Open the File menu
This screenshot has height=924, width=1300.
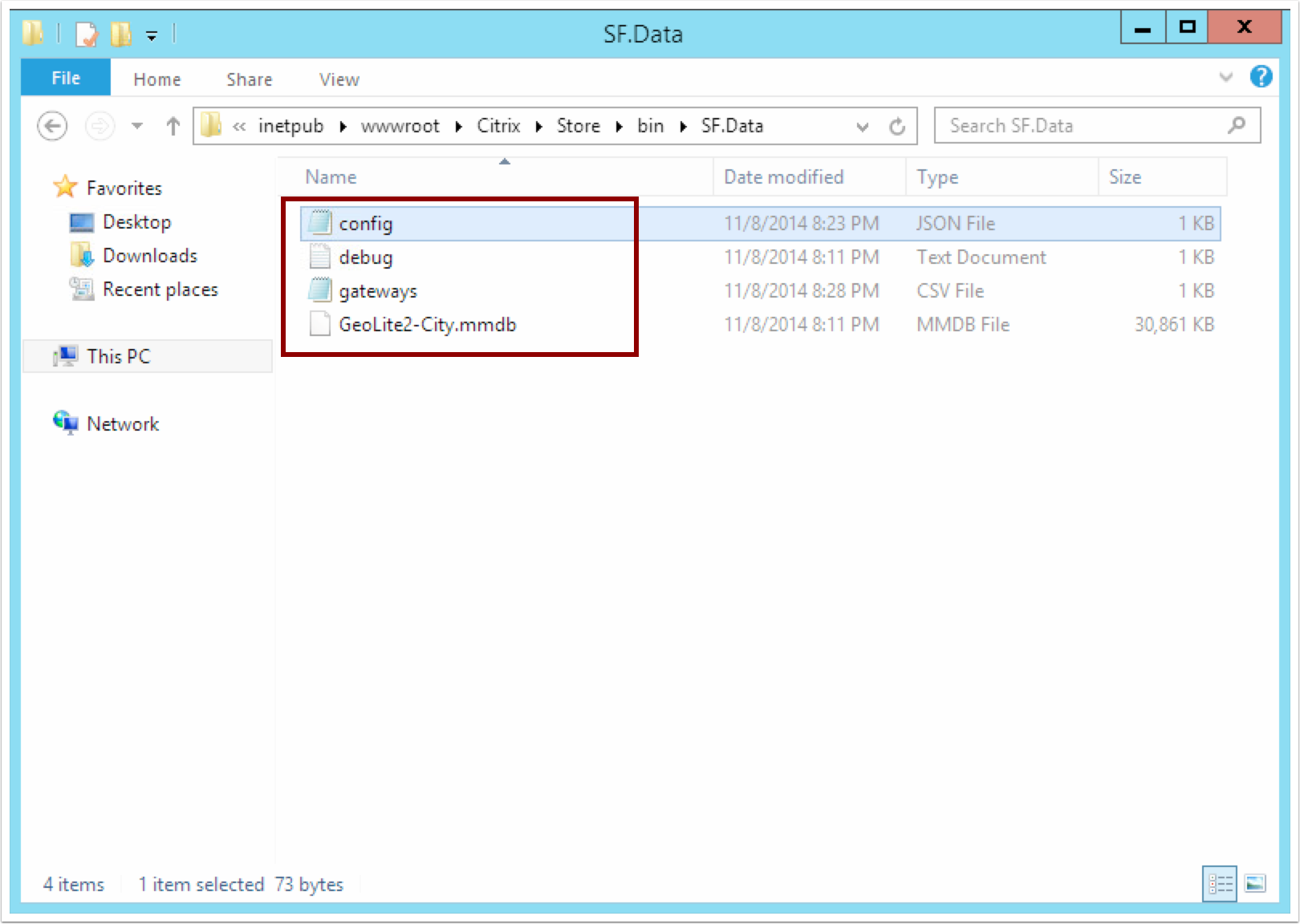[66, 78]
